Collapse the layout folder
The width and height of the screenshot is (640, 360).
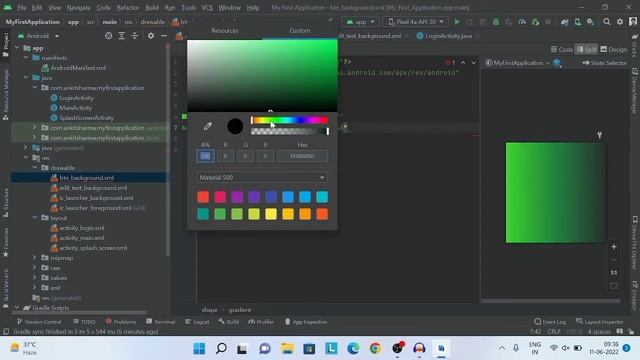click(35, 218)
